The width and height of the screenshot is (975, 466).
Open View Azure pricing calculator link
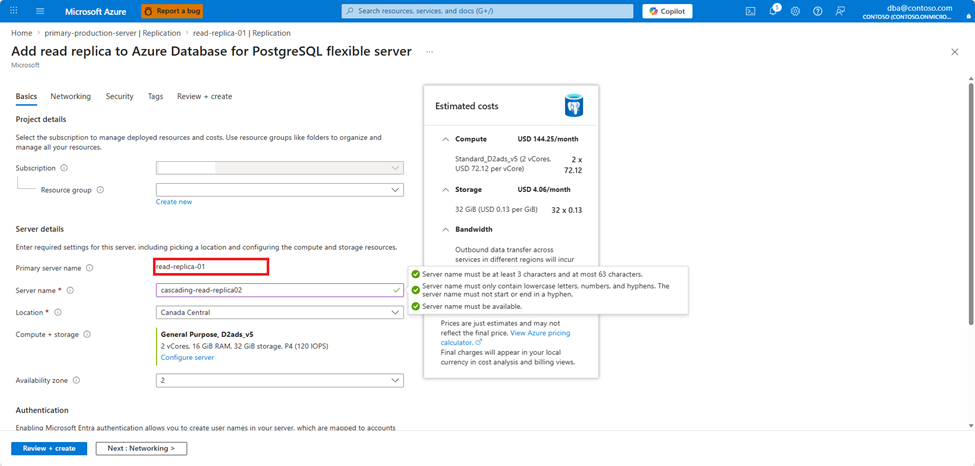tap(506, 338)
